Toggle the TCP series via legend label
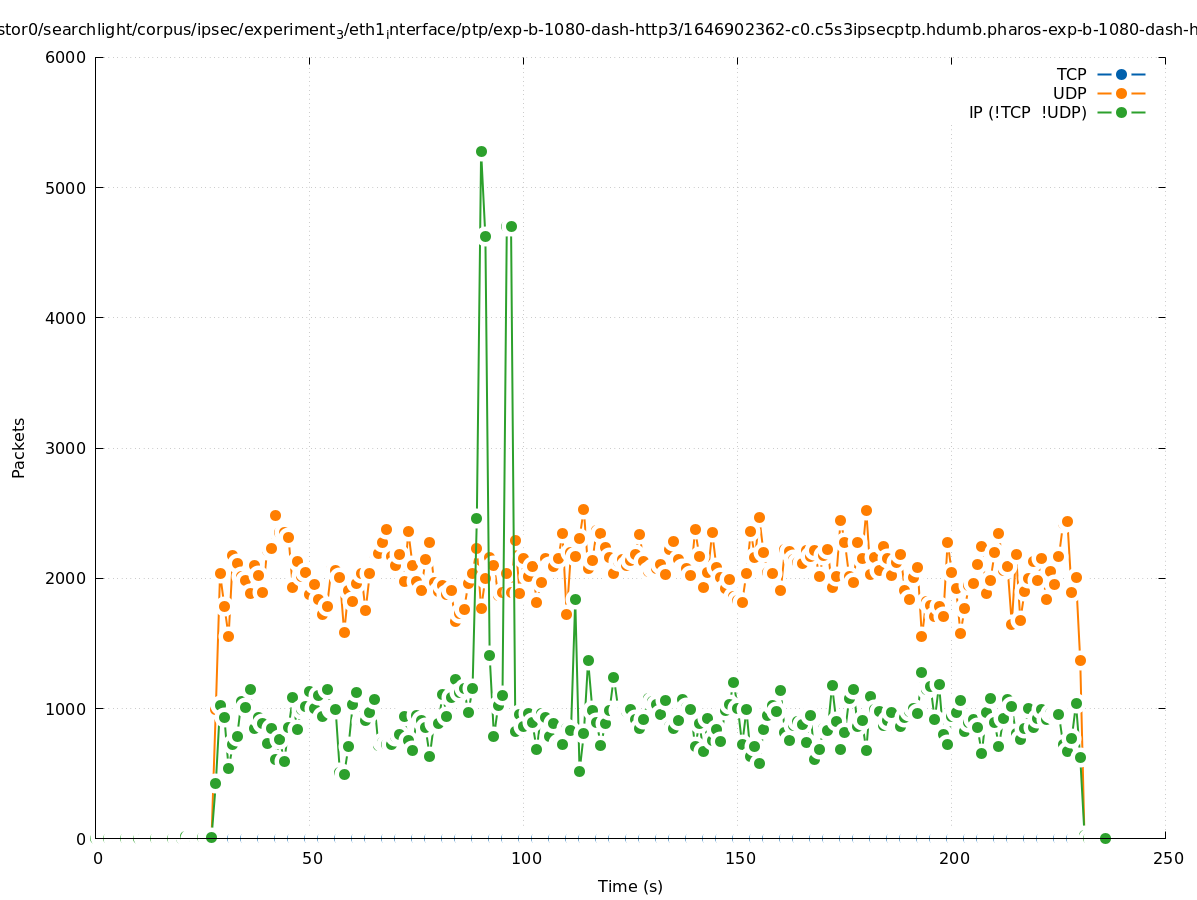The width and height of the screenshot is (1197, 900). [1071, 74]
